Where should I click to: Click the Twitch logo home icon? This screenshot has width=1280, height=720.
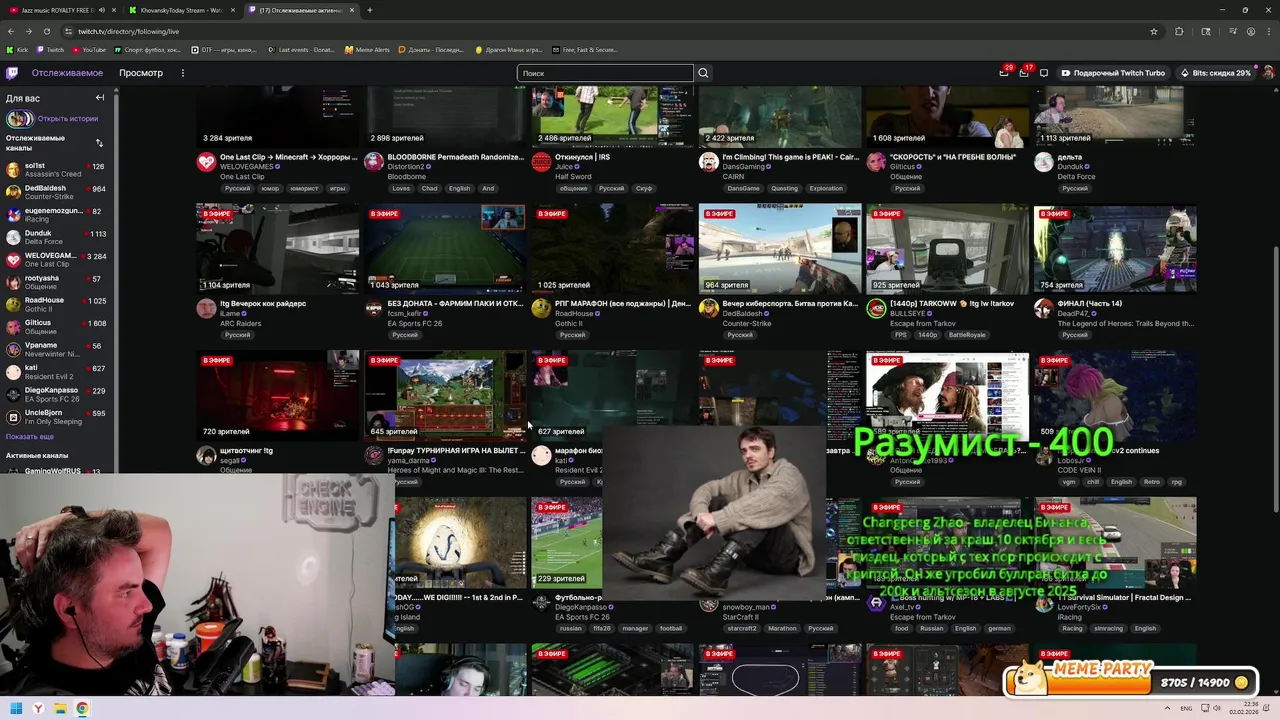coord(12,73)
